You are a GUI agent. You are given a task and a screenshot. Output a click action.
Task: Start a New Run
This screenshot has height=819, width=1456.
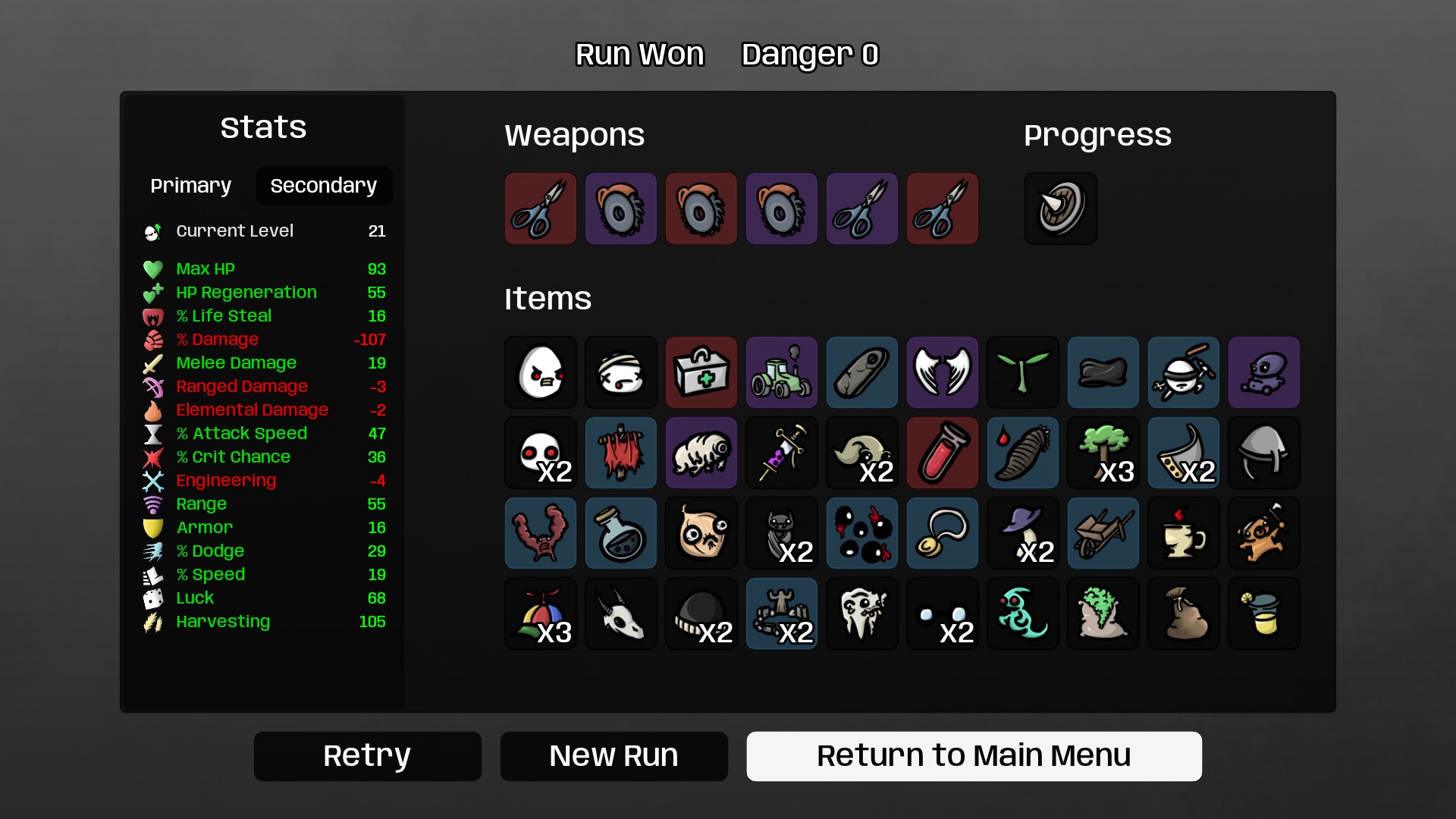pyautogui.click(x=614, y=756)
